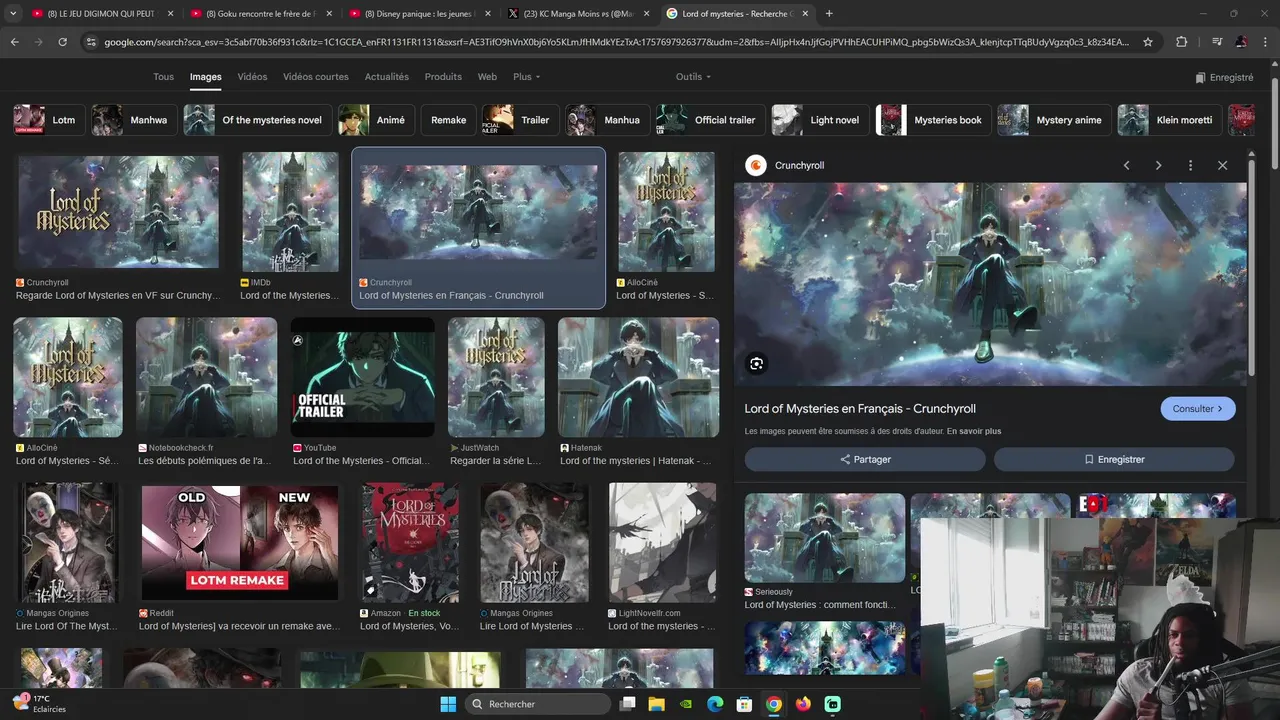Image resolution: width=1280 pixels, height=720 pixels.
Task: Open Microsoft Edge from taskbar
Action: 715,704
